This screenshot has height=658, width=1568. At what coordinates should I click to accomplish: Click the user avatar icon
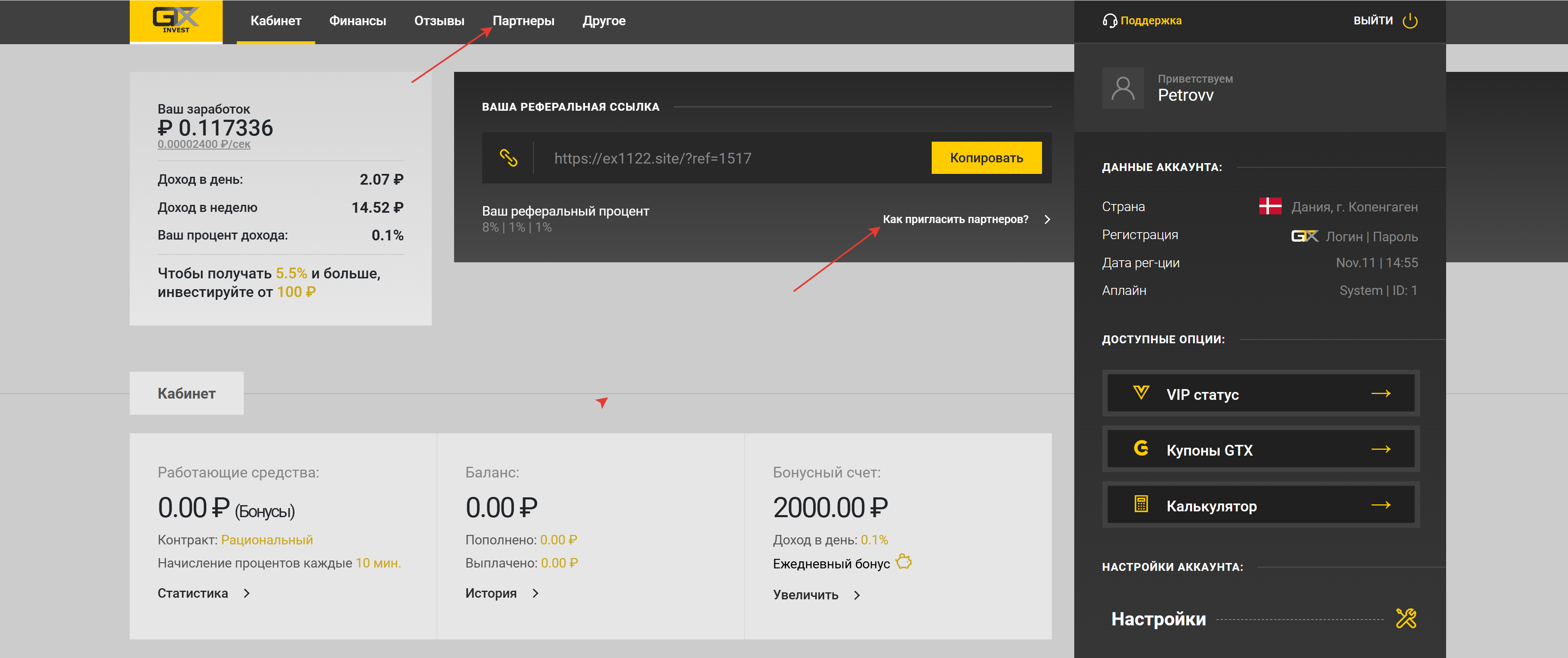[1123, 88]
